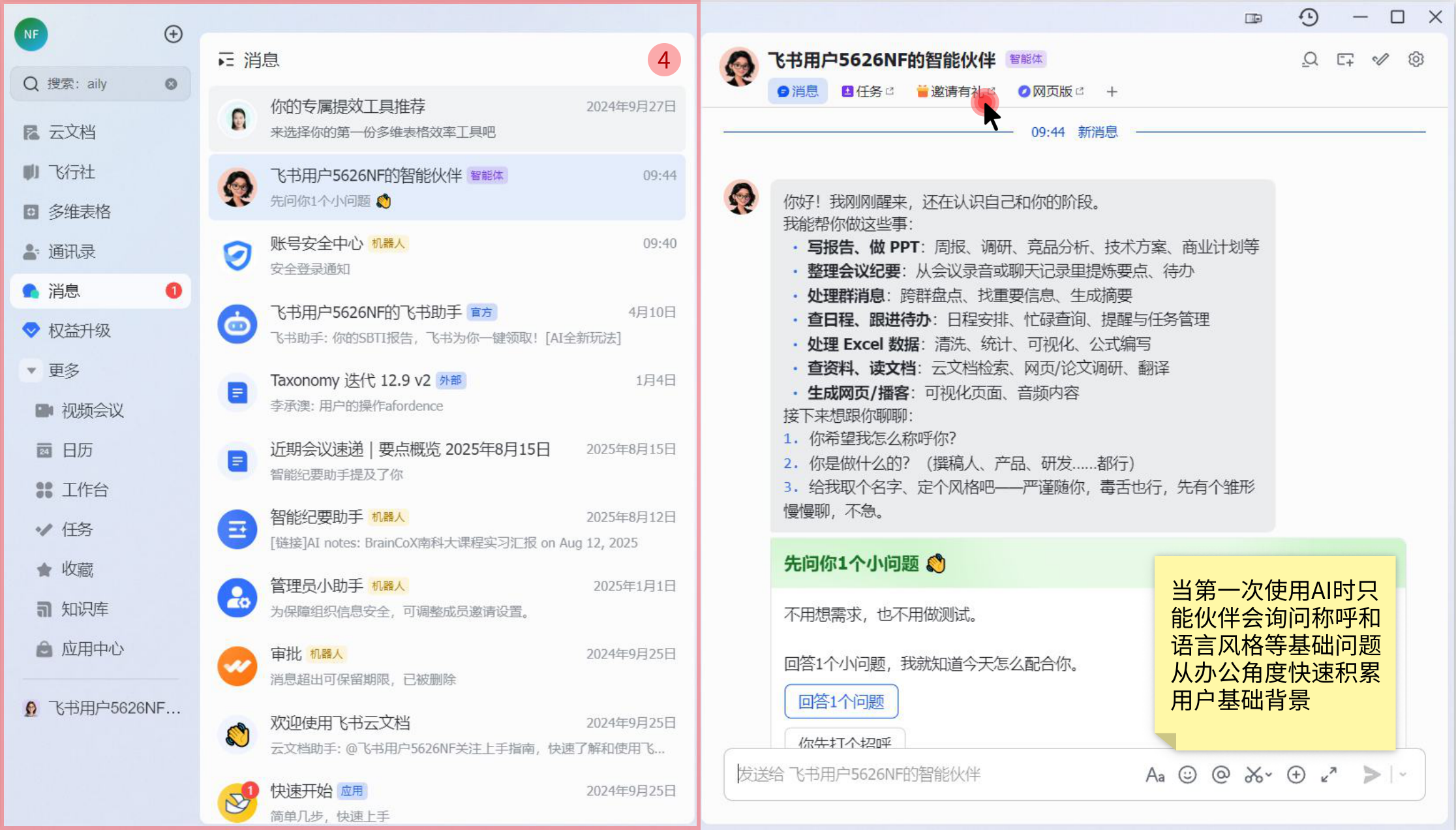Toggle the message list filter icon beside 消息
The width and height of the screenshot is (1456, 830).
[226, 60]
